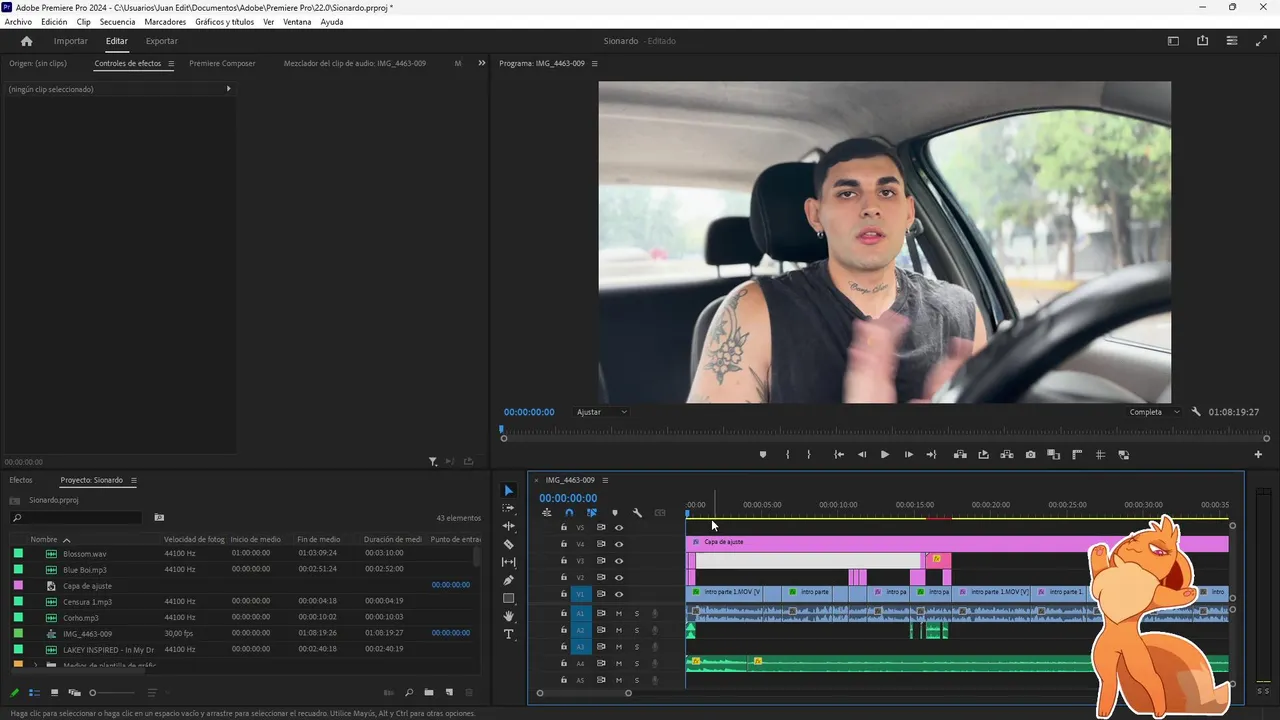Screen dimensions: 1280x720
Task: Solo audio track A2
Action: tap(636, 630)
